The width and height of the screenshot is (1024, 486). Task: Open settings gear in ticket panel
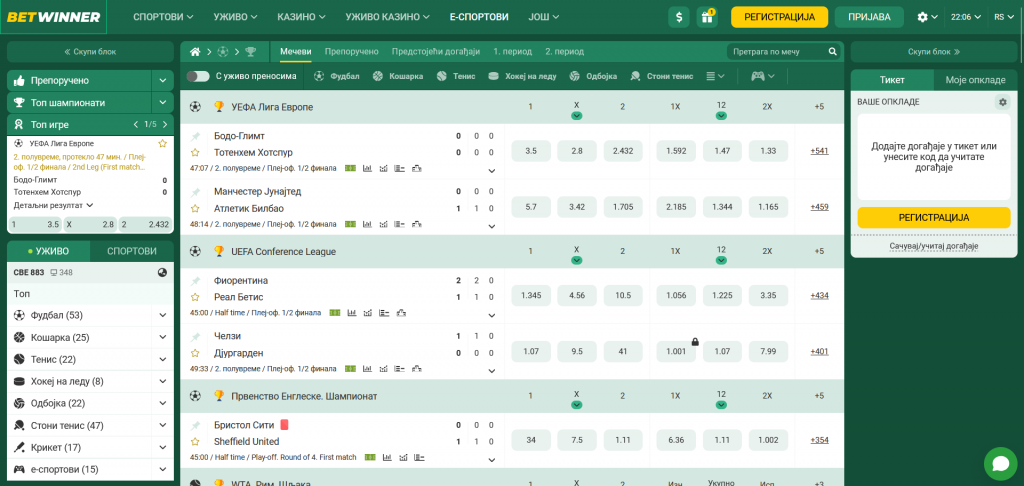tap(1002, 102)
